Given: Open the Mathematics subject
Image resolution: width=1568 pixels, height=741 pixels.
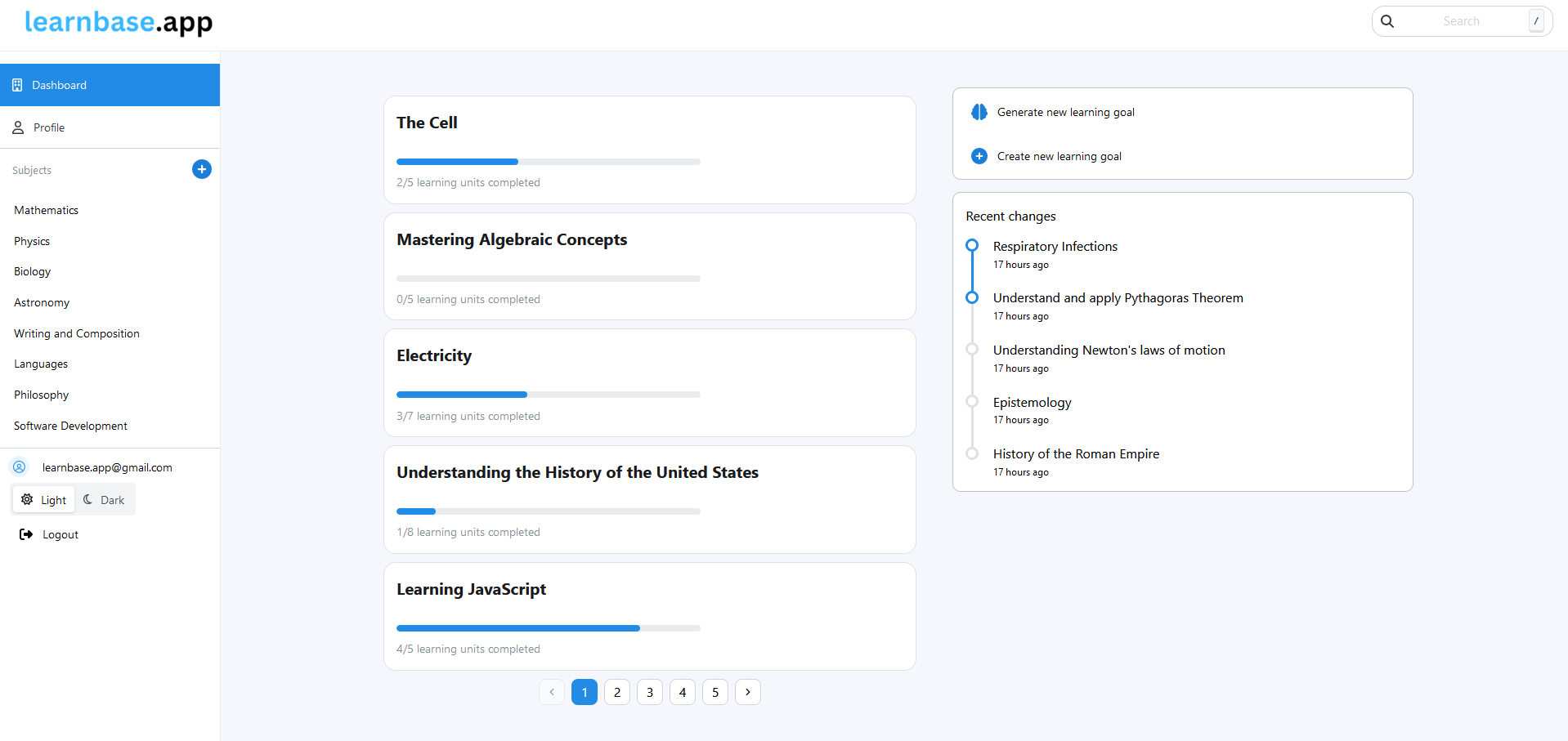Looking at the screenshot, I should [47, 210].
